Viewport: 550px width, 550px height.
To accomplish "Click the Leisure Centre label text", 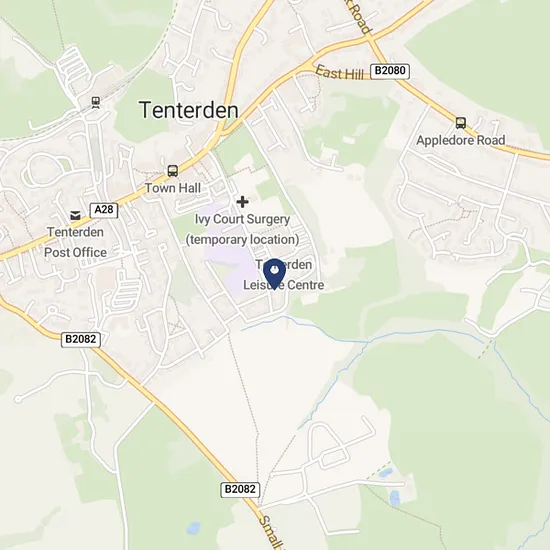I will pos(284,285).
